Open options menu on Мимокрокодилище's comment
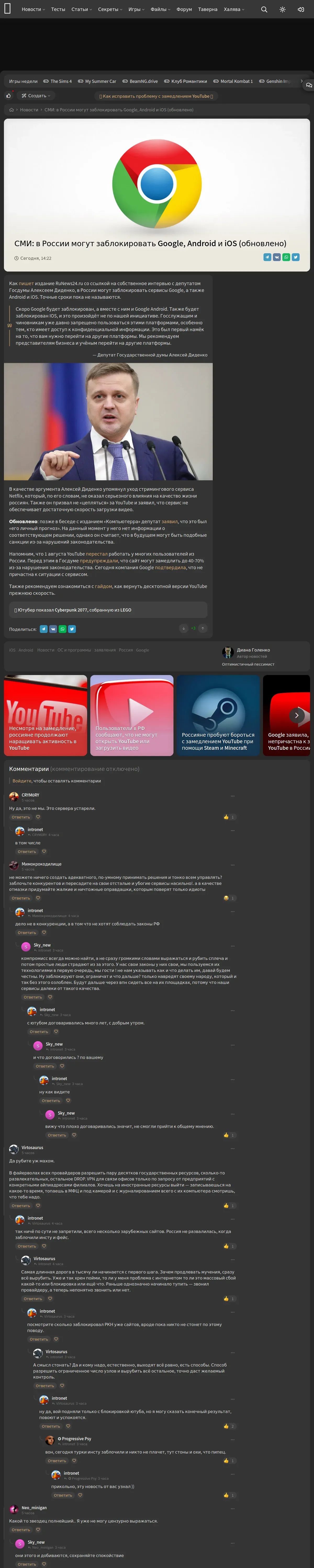This screenshot has height=1568, width=314. coord(233,865)
